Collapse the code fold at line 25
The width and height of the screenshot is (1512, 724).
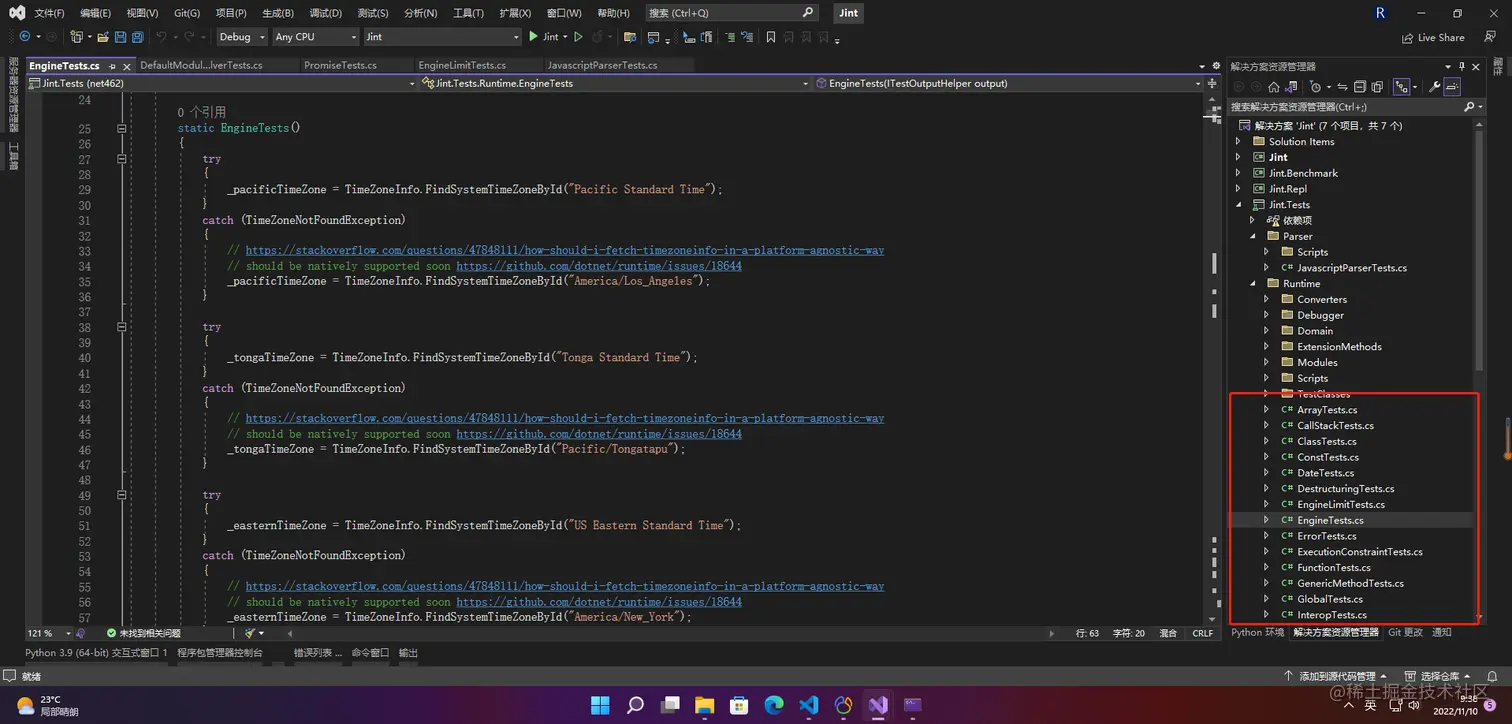pyautogui.click(x=122, y=129)
